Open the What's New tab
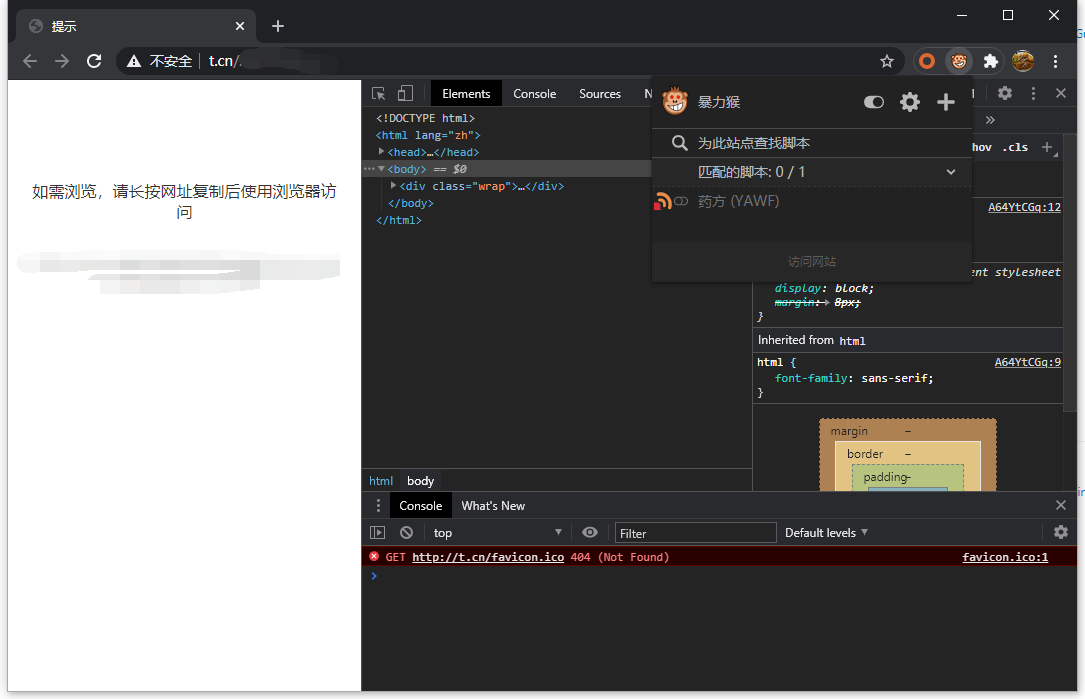 492,505
